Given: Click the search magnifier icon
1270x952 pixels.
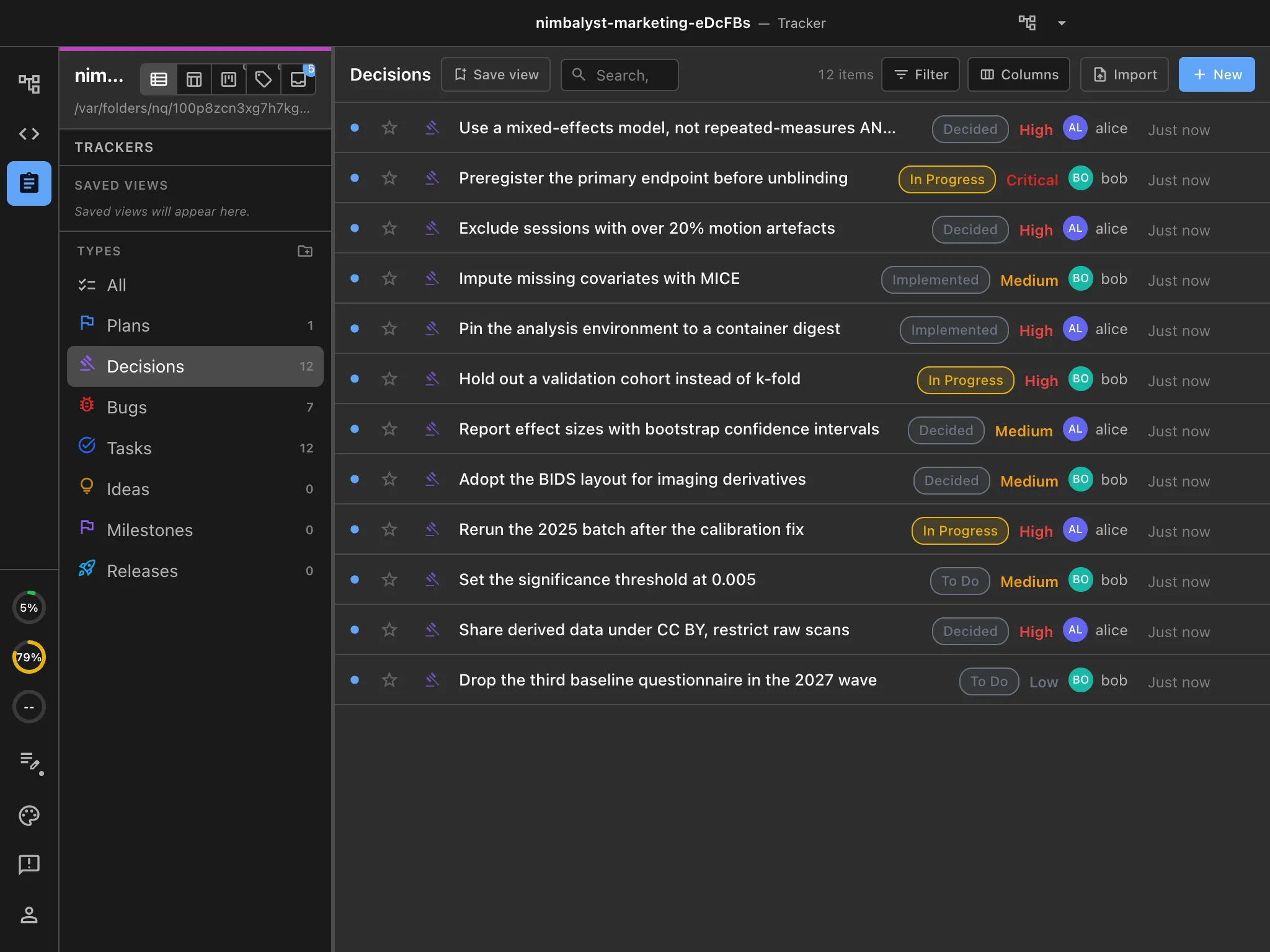Looking at the screenshot, I should pos(579,74).
